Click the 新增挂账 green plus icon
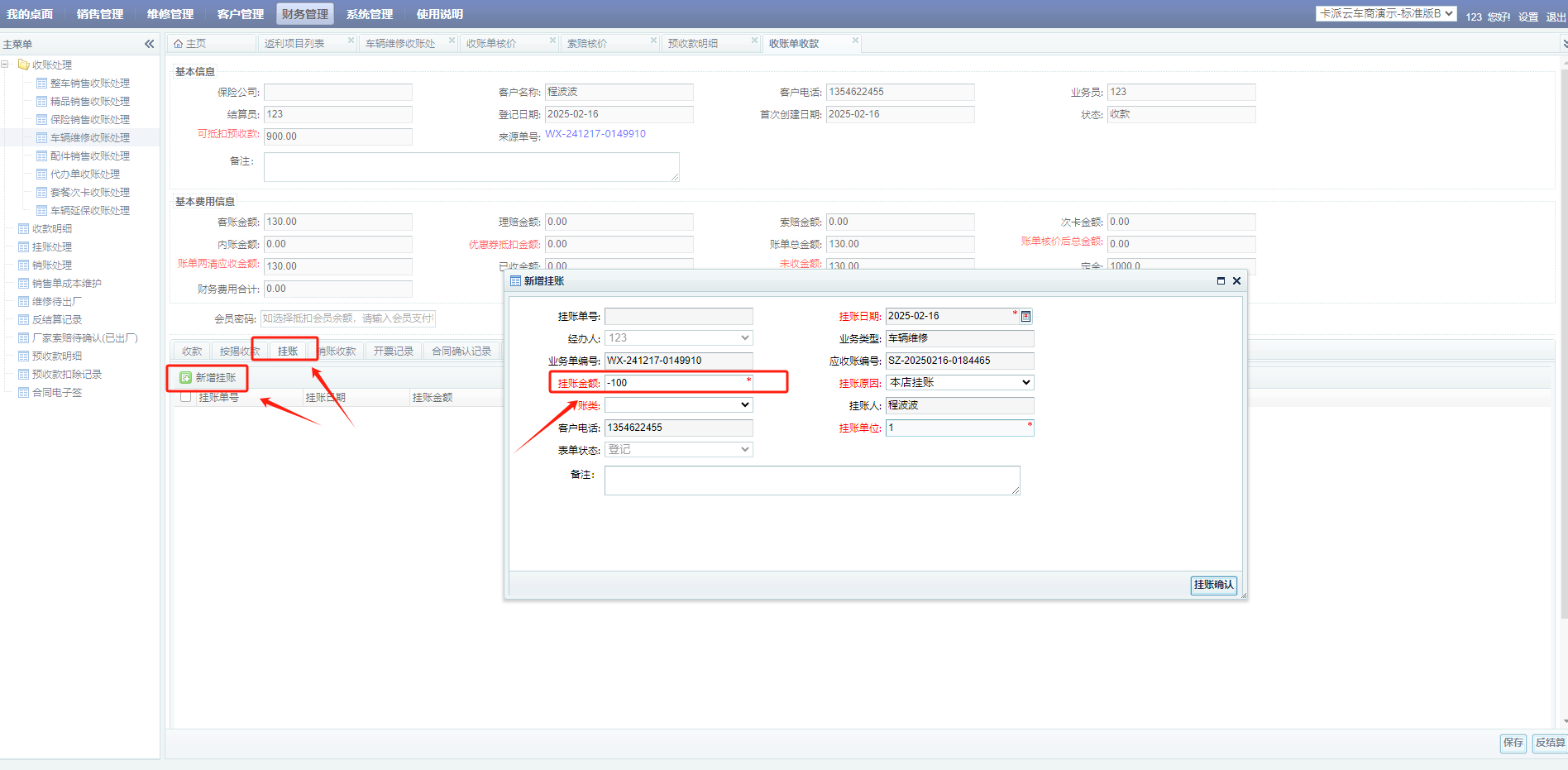The height and width of the screenshot is (770, 1568). [186, 378]
